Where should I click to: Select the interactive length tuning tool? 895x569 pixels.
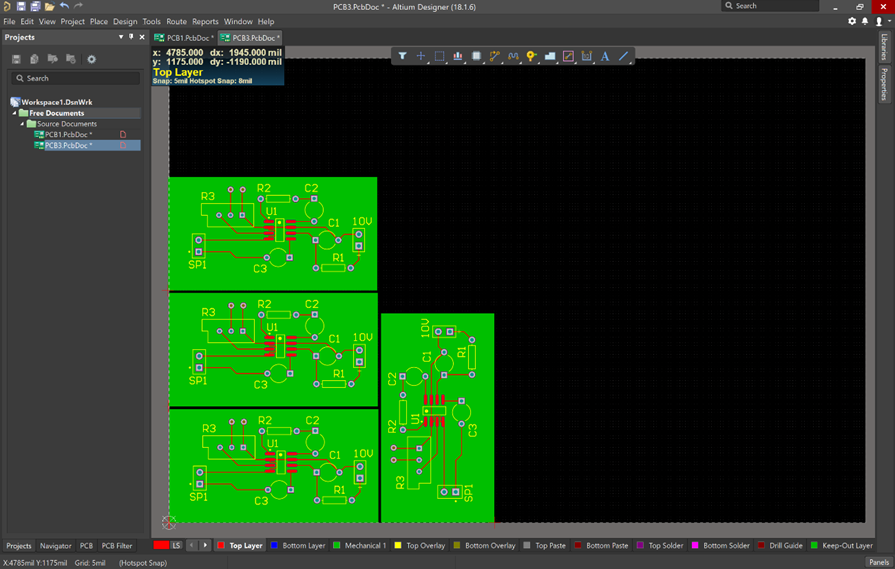click(x=513, y=56)
